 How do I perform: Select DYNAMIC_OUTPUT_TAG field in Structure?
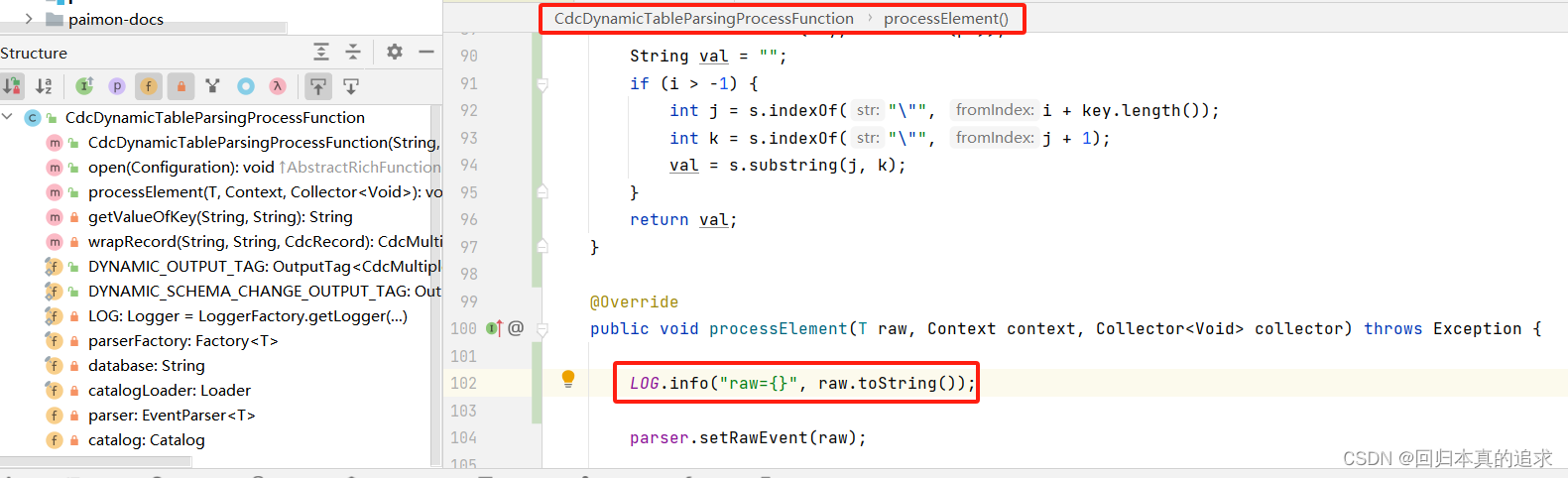(264, 266)
